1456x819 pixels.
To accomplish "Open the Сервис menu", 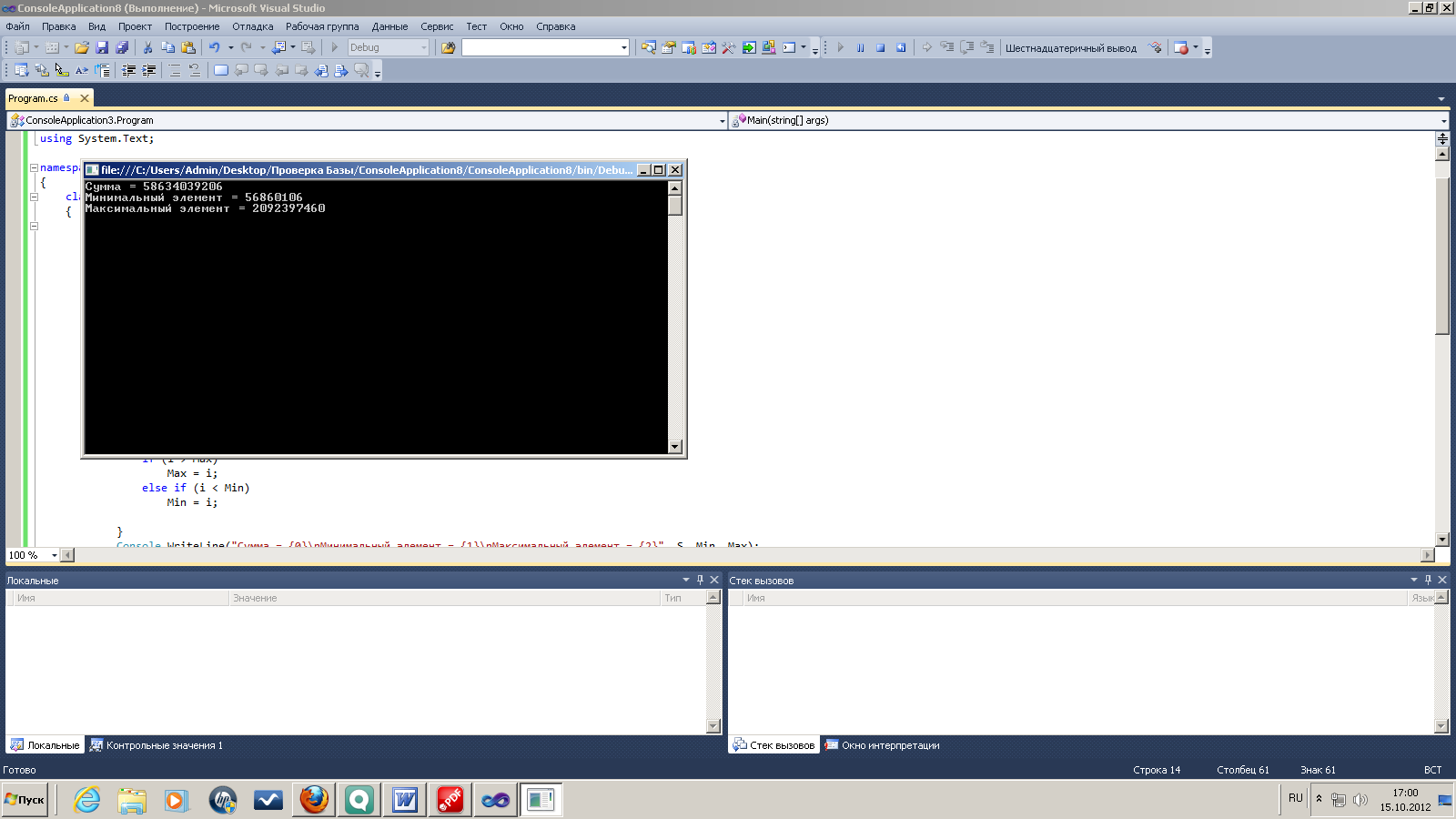I will [x=437, y=26].
